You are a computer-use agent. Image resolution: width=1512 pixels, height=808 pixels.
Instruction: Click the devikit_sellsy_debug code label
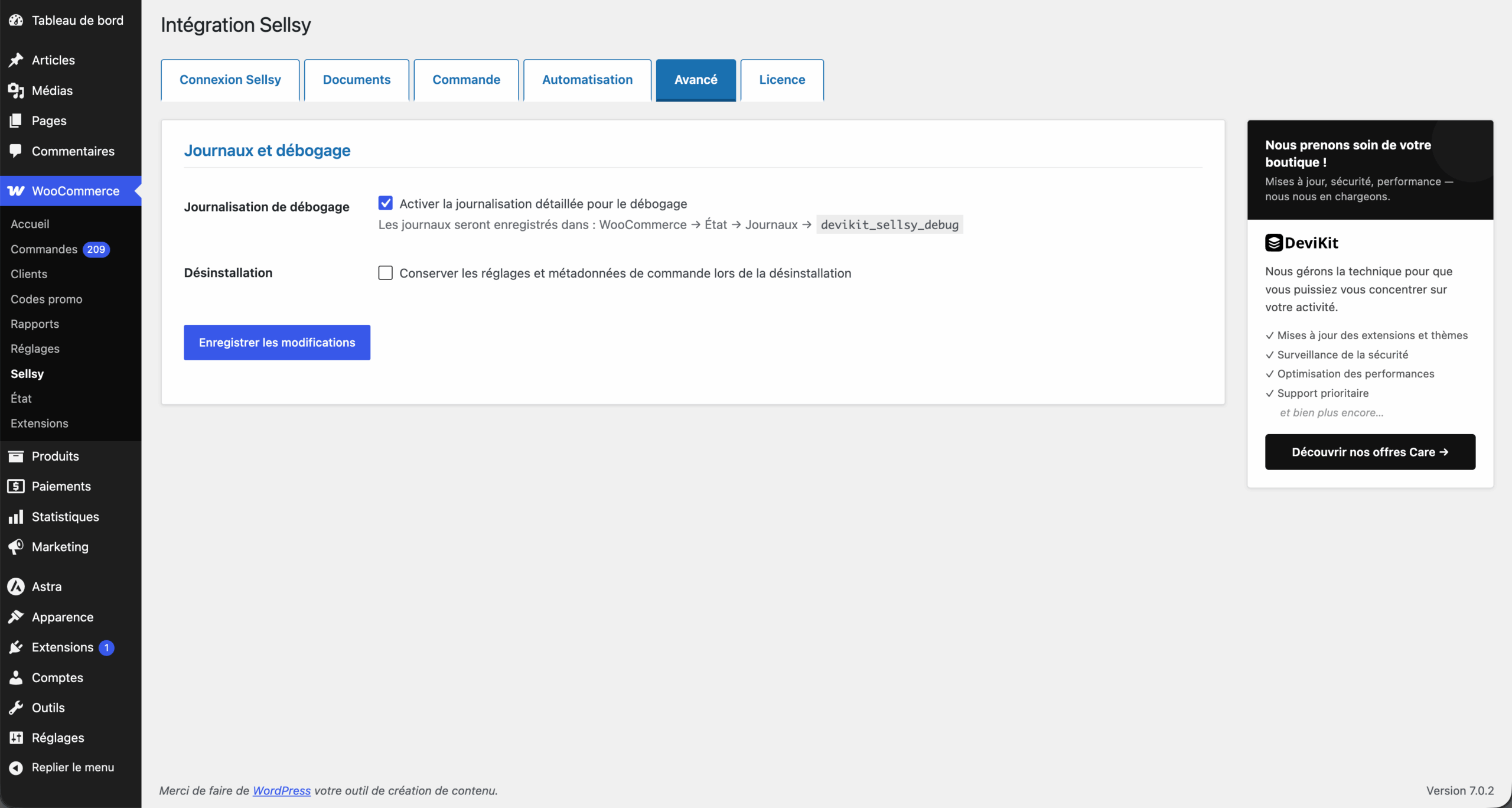pyautogui.click(x=889, y=224)
